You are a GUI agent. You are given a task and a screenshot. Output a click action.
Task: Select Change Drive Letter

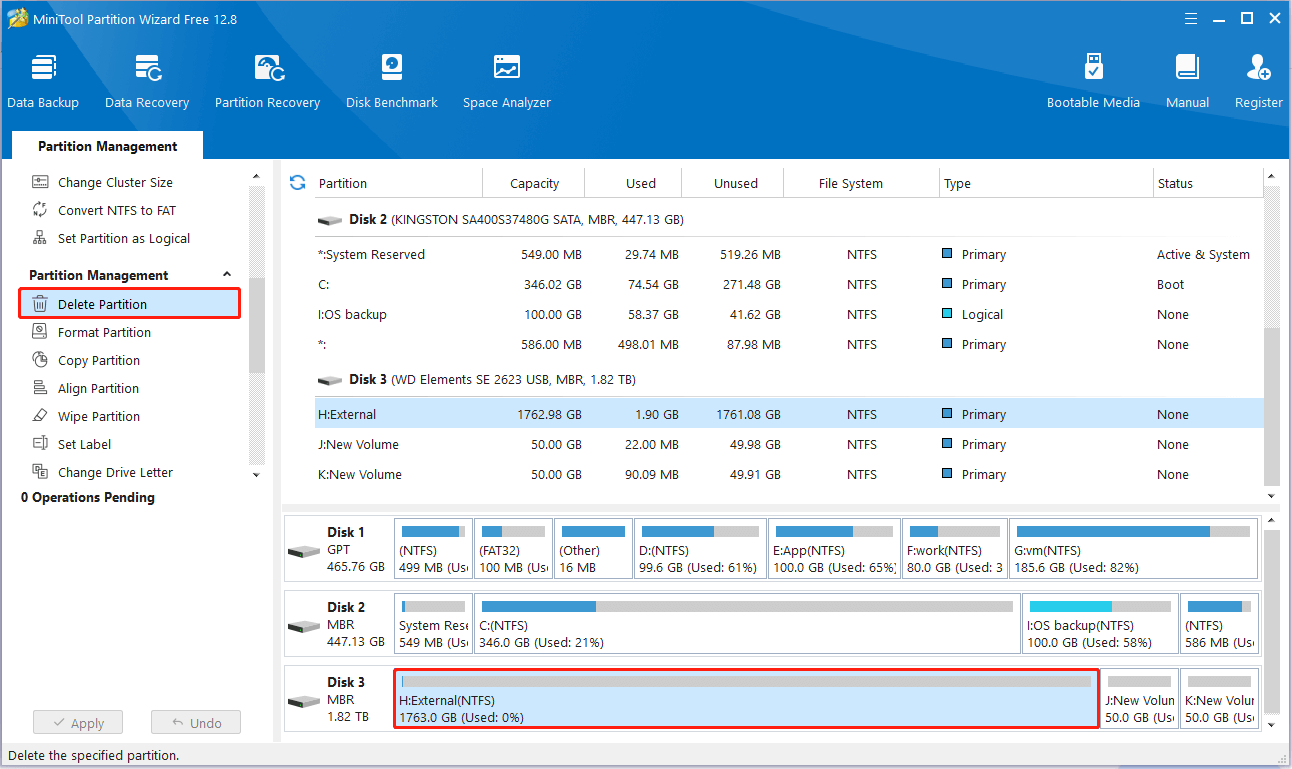point(115,472)
